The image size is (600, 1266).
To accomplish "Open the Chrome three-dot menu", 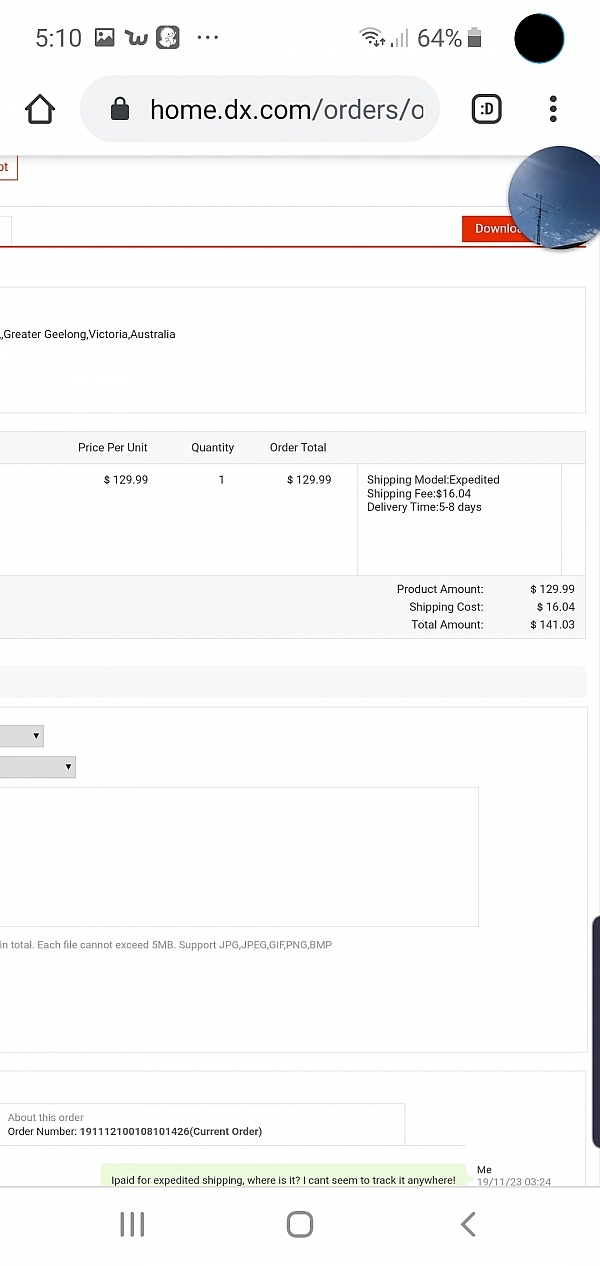I will (x=553, y=109).
